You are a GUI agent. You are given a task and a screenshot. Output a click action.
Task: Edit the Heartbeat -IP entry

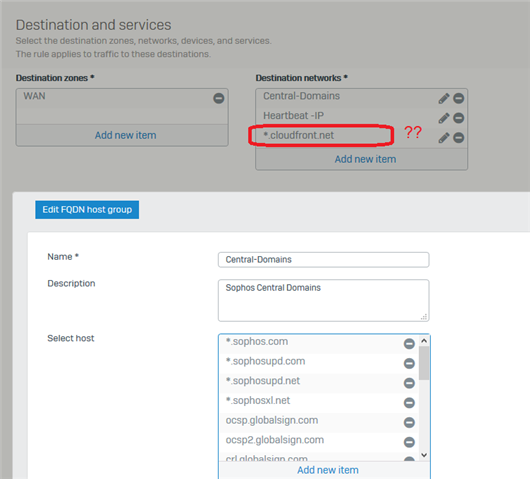tap(444, 118)
